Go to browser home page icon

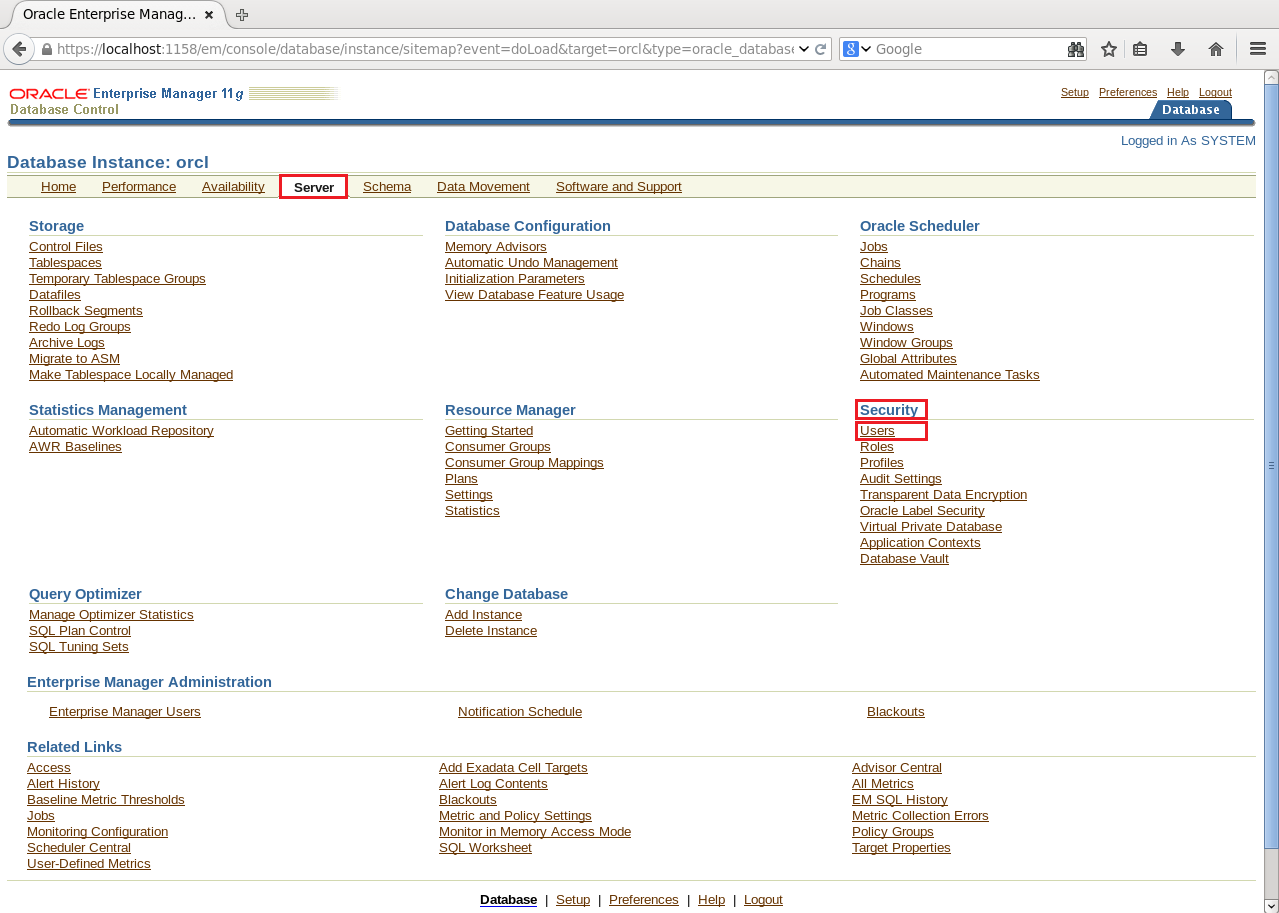tap(1216, 49)
